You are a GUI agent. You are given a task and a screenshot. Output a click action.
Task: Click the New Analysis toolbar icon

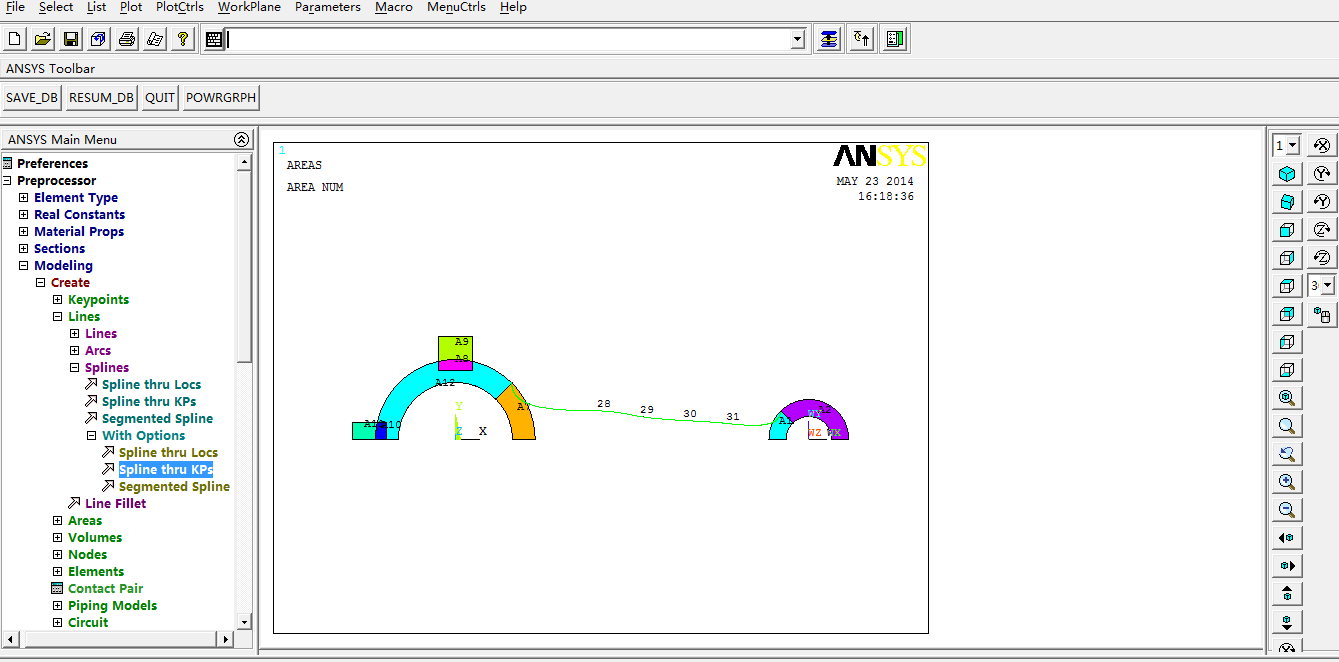tap(15, 39)
